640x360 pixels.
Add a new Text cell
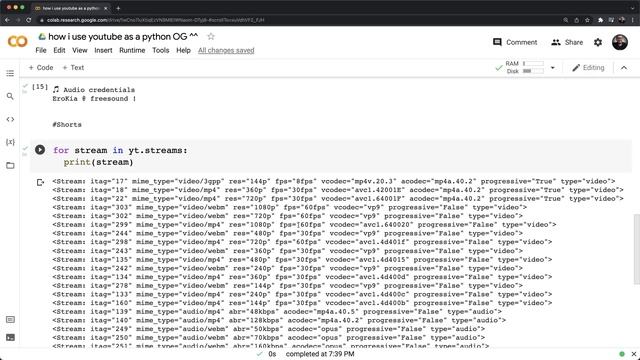[73, 67]
